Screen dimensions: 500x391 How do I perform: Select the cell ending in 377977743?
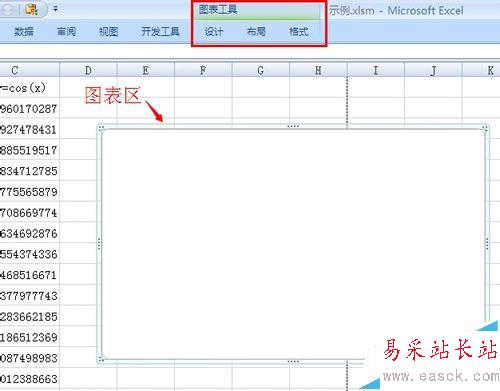29,295
